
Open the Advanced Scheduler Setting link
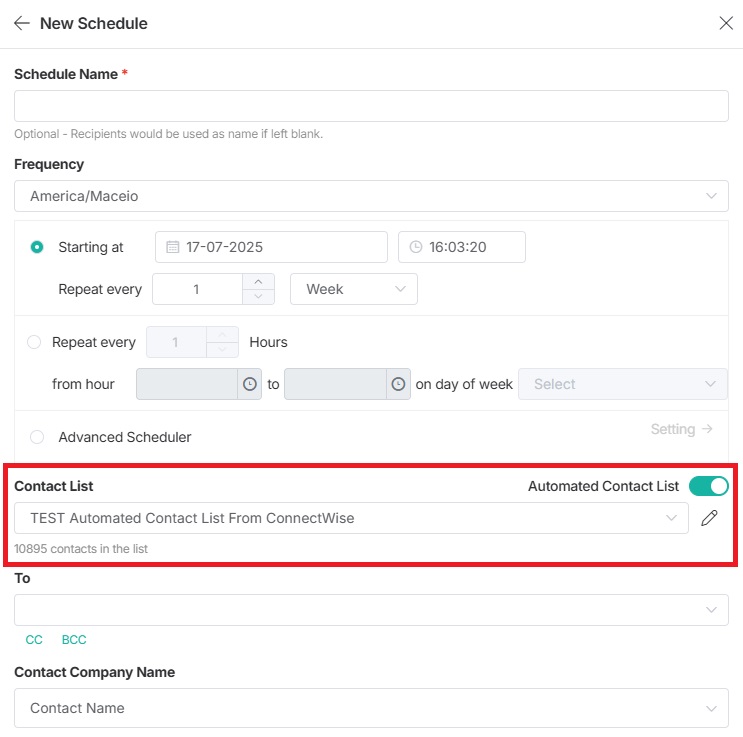(x=681, y=429)
